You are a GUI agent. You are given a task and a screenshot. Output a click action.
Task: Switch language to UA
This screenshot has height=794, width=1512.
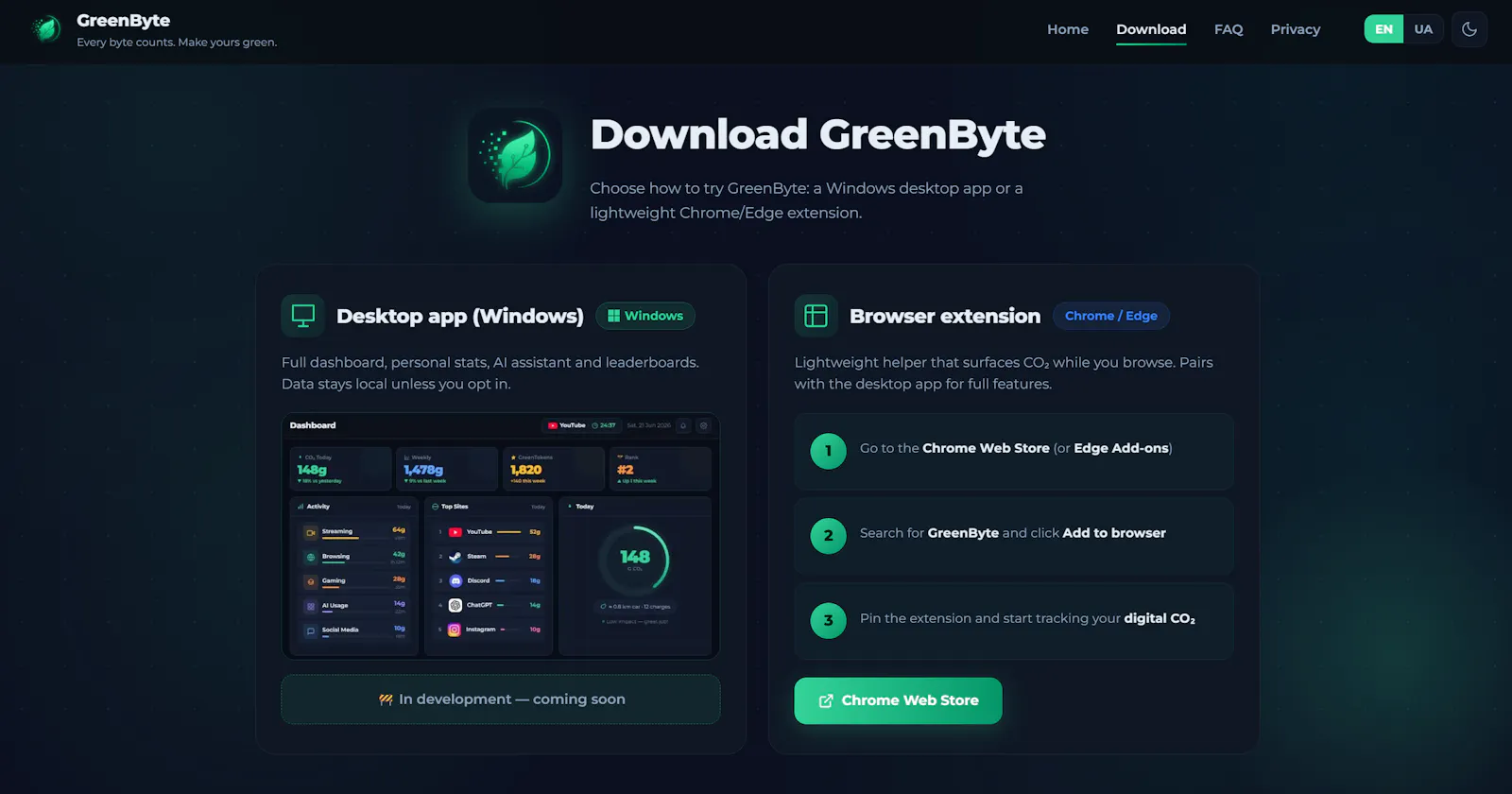pos(1423,29)
